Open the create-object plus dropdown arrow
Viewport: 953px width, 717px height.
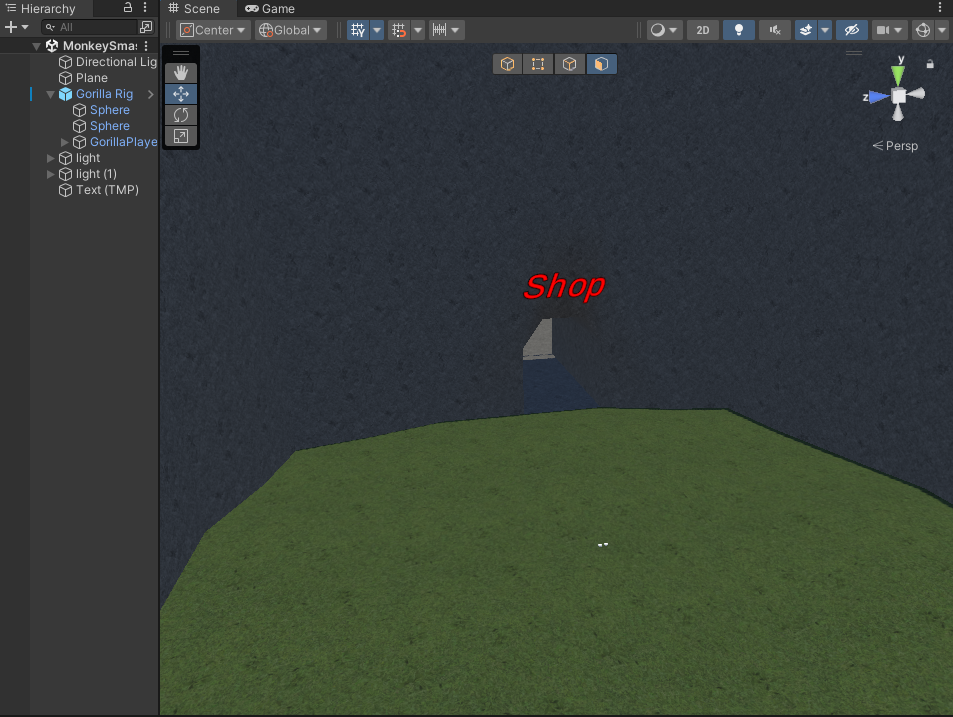point(25,27)
